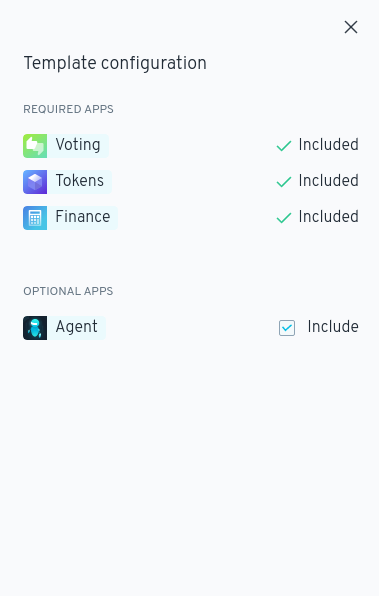
Task: Click the Tokens cube icon
Action: (x=35, y=182)
